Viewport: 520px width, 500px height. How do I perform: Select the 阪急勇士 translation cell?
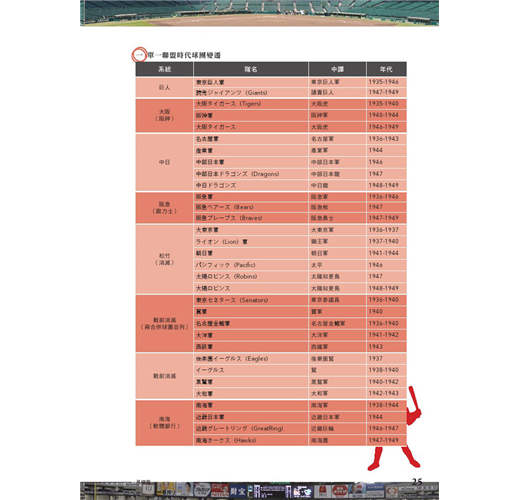337,218
